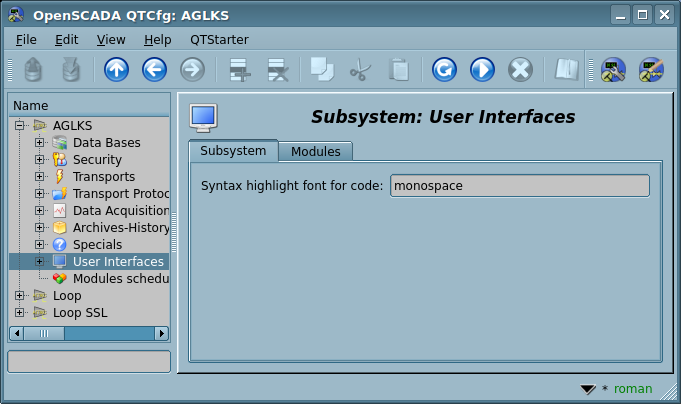Image resolution: width=681 pixels, height=404 pixels.
Task: Click the Security tree item icon
Action: click(x=59, y=160)
